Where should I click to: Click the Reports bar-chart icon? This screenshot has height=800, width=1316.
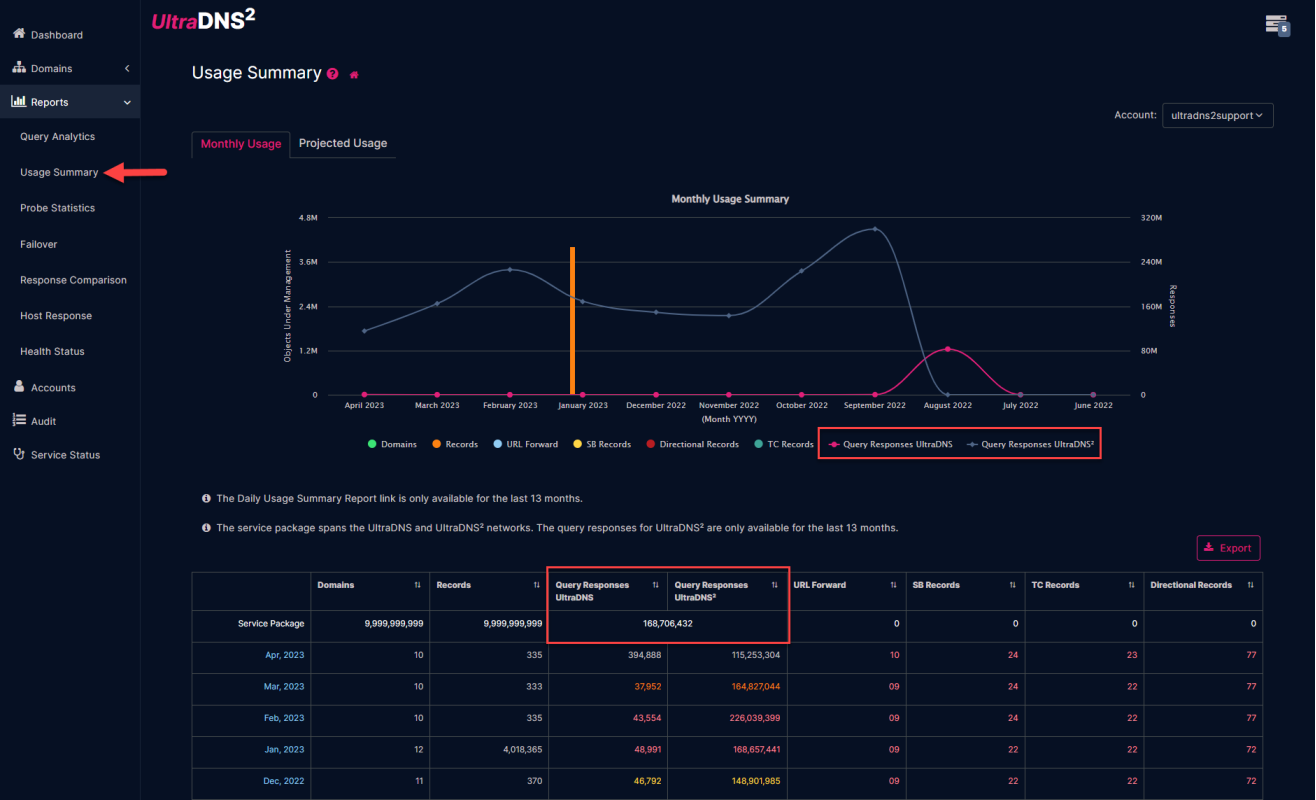20,101
